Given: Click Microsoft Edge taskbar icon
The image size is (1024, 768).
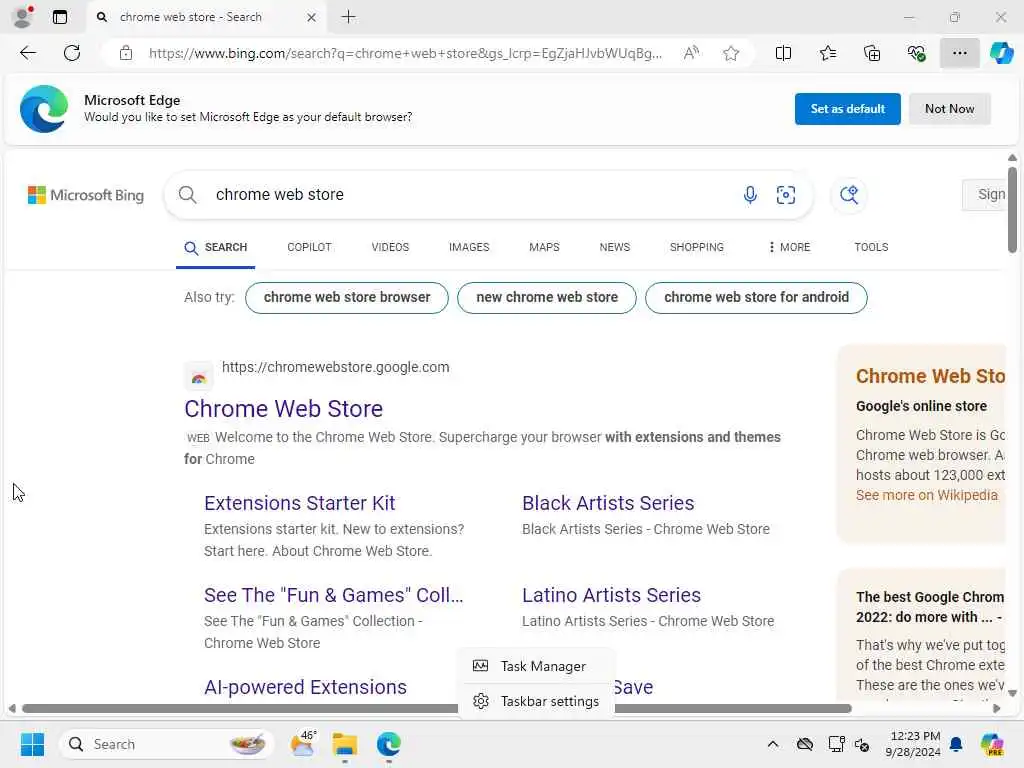Looking at the screenshot, I should (x=389, y=744).
